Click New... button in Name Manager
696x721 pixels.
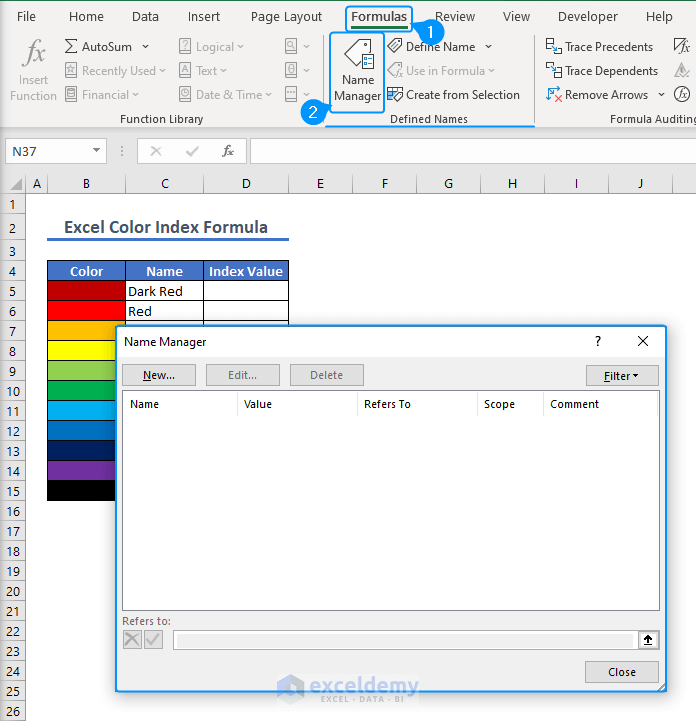pyautogui.click(x=159, y=375)
